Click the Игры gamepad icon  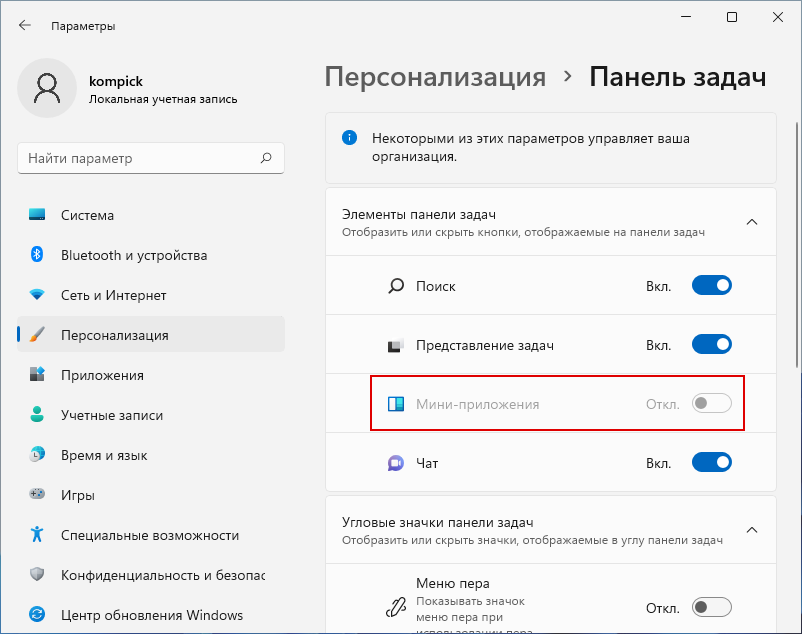(37, 494)
